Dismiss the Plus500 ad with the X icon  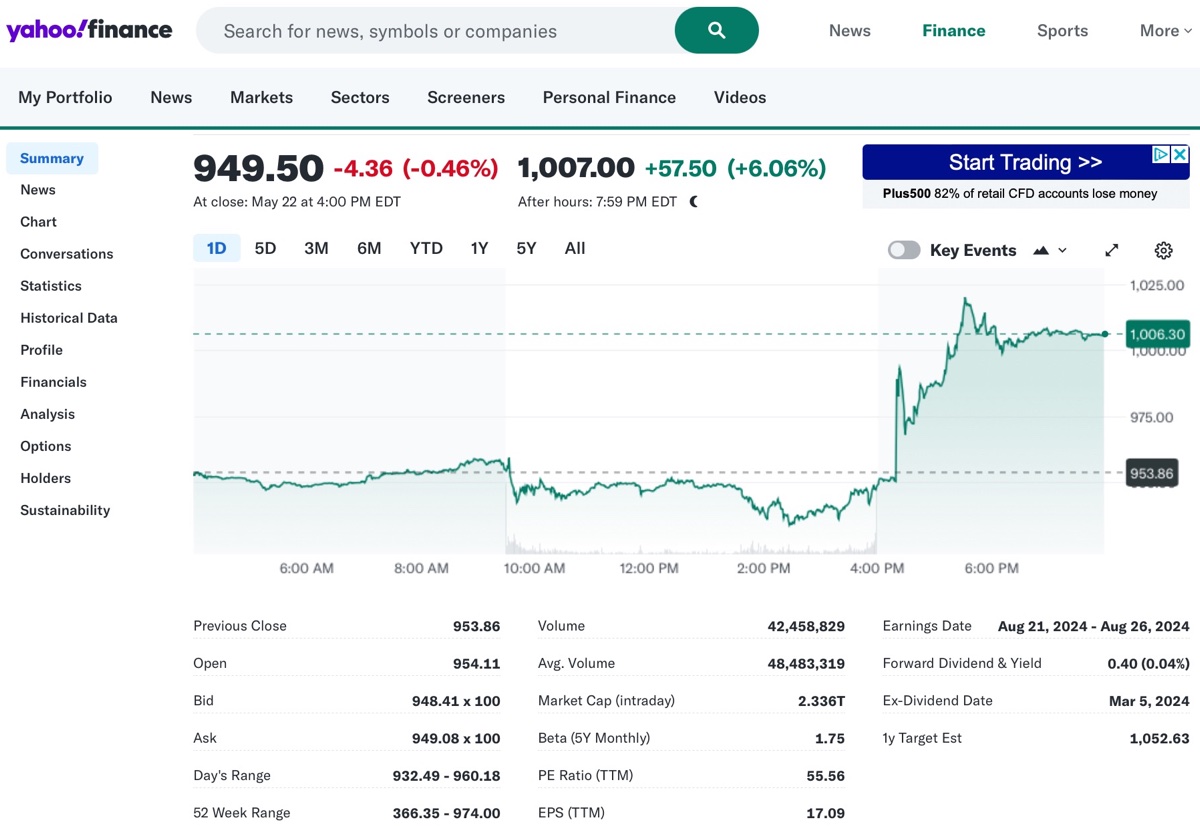(1183, 155)
